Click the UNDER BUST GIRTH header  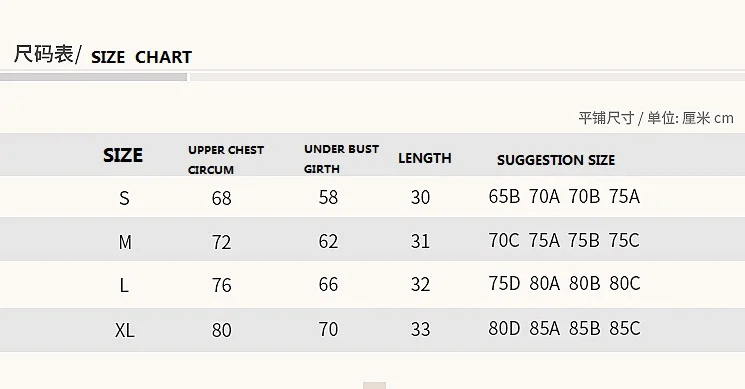click(341, 159)
